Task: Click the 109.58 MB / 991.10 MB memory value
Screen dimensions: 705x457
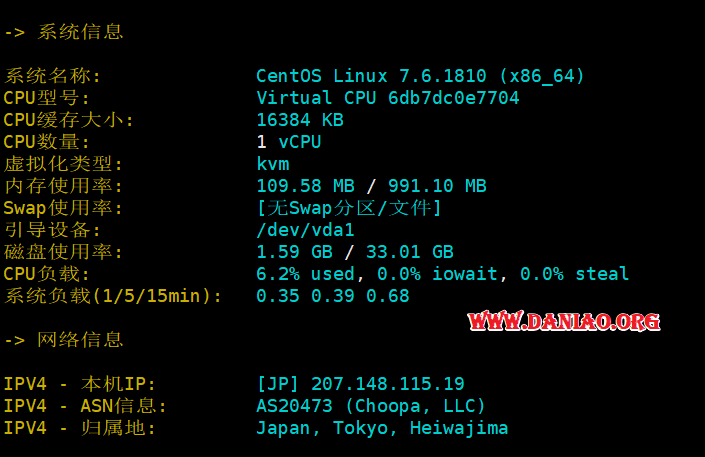Action: (x=371, y=186)
